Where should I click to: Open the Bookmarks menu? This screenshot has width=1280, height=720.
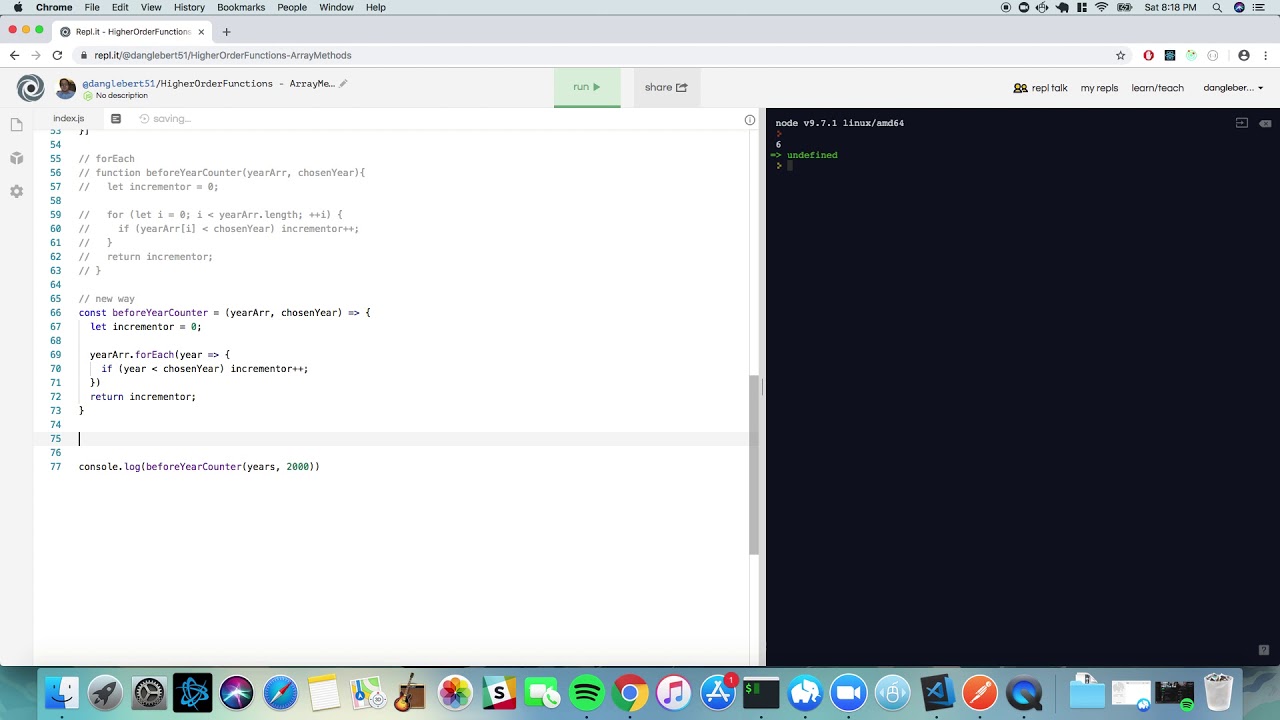coord(241,7)
